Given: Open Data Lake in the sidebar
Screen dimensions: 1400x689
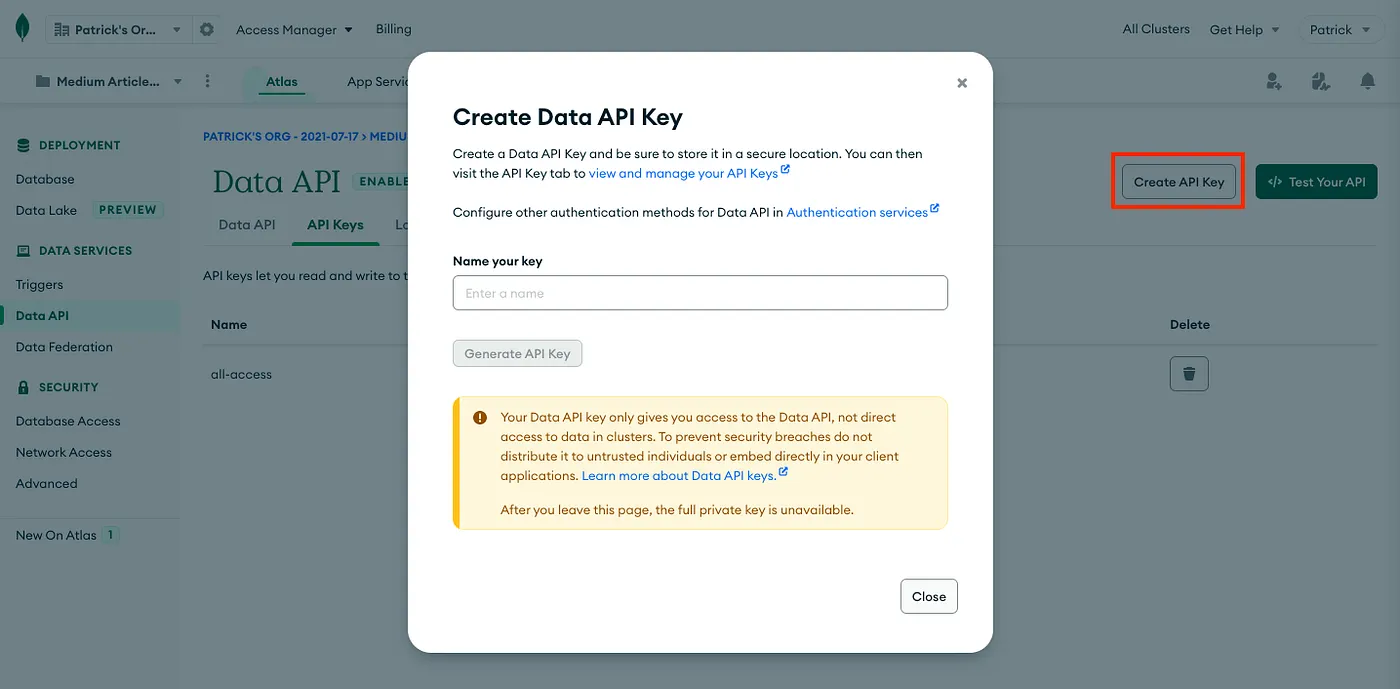Looking at the screenshot, I should point(46,210).
